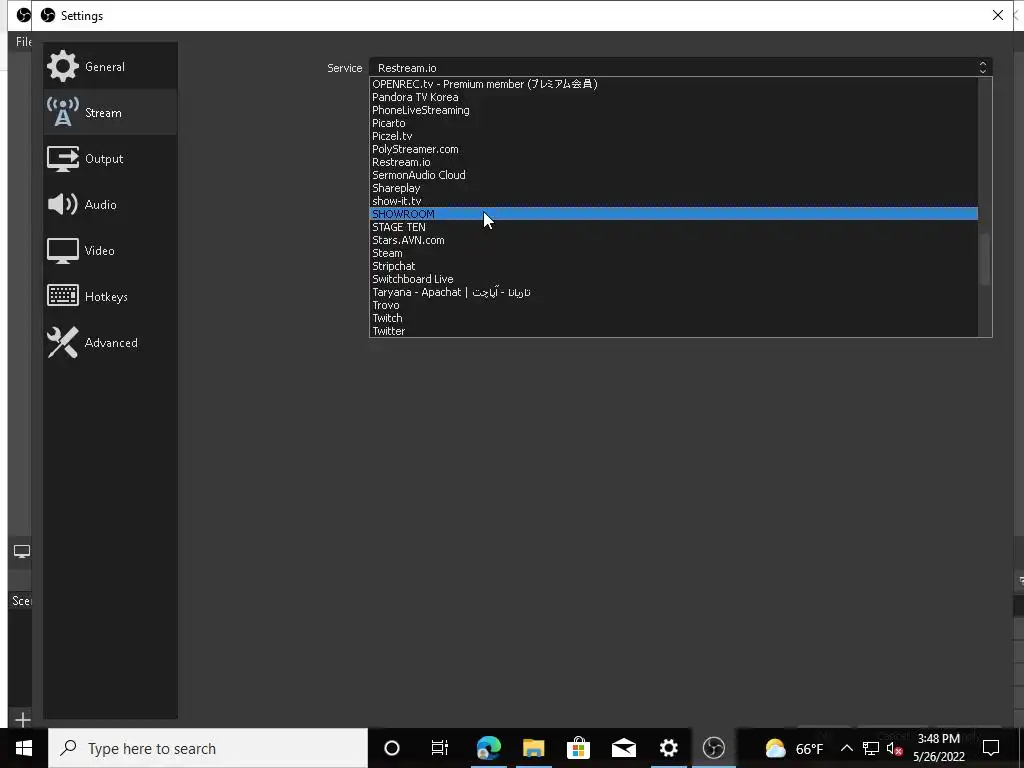
Task: Select the highlighted SHOWROOM entry
Action: point(673,214)
